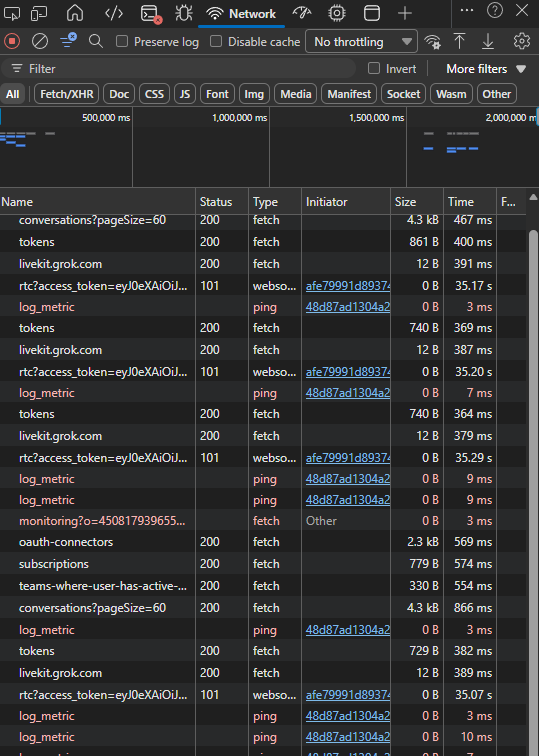Open the Memory chip icon tab
This screenshot has width=539, height=756.
pyautogui.click(x=337, y=14)
